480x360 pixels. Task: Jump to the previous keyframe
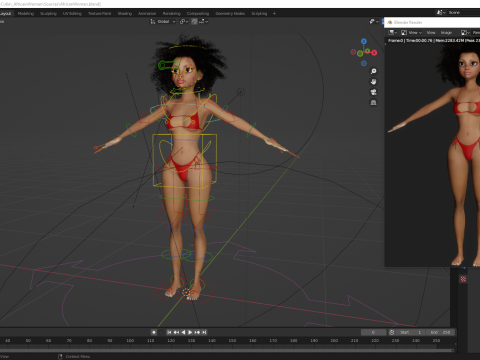(176, 332)
